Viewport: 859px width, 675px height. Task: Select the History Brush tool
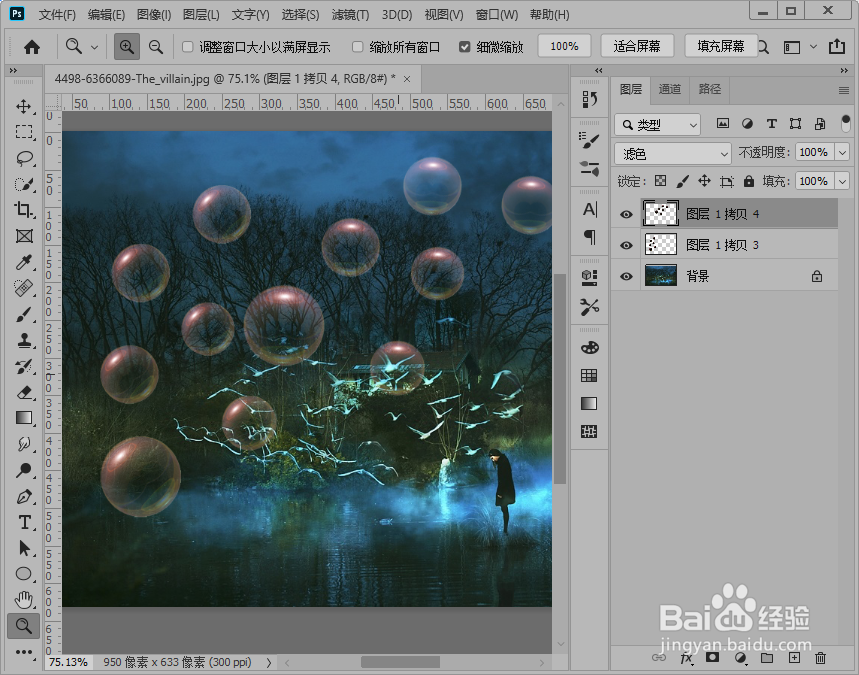point(24,367)
